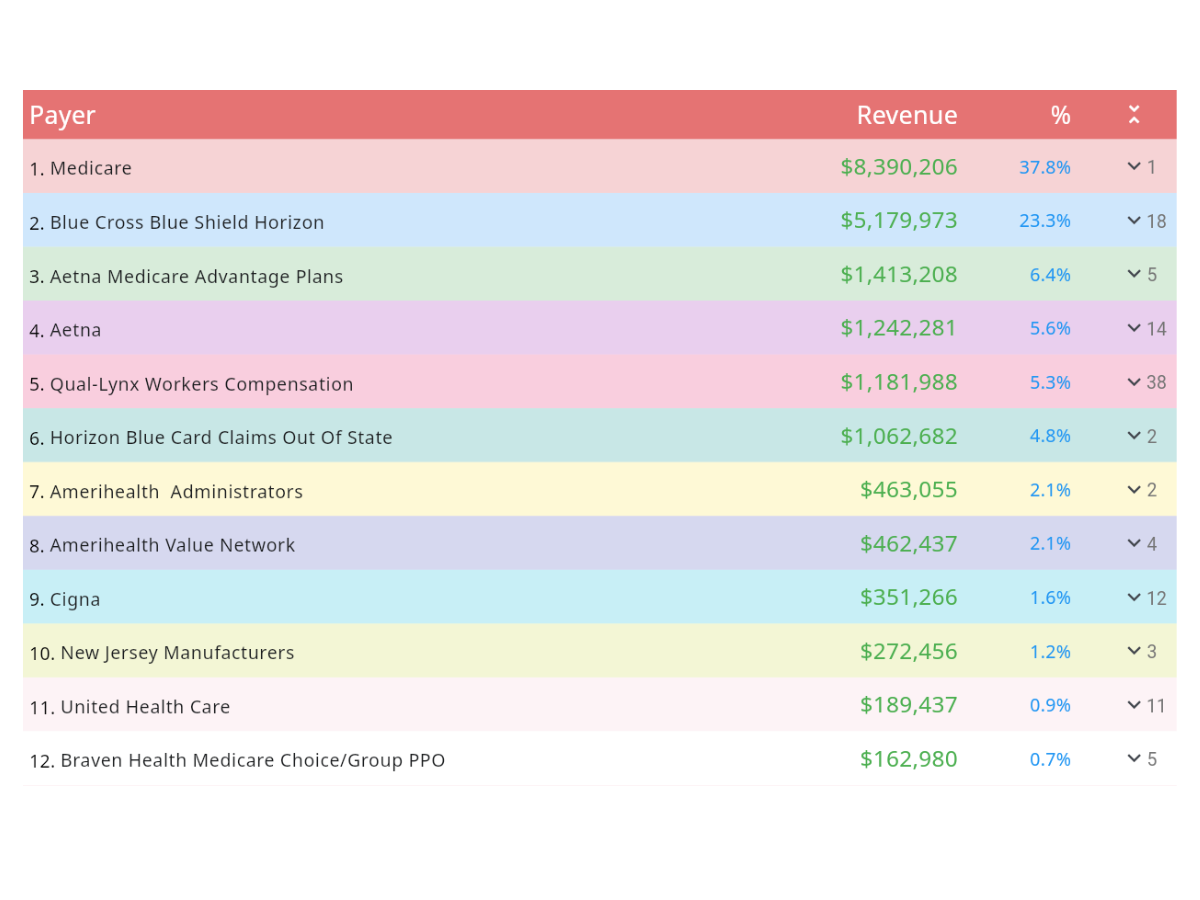
Task: Select '2. Blue Cross Blue Shield Horizon' name
Action: [177, 222]
